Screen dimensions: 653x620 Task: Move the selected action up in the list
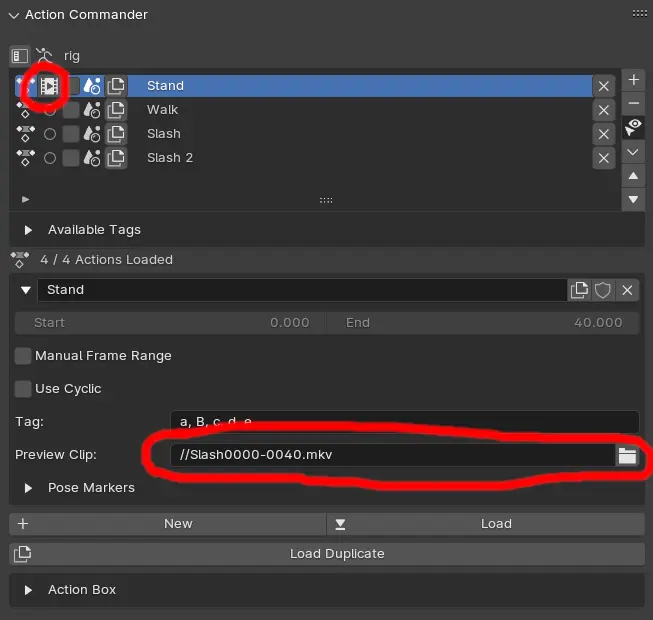[x=633, y=176]
